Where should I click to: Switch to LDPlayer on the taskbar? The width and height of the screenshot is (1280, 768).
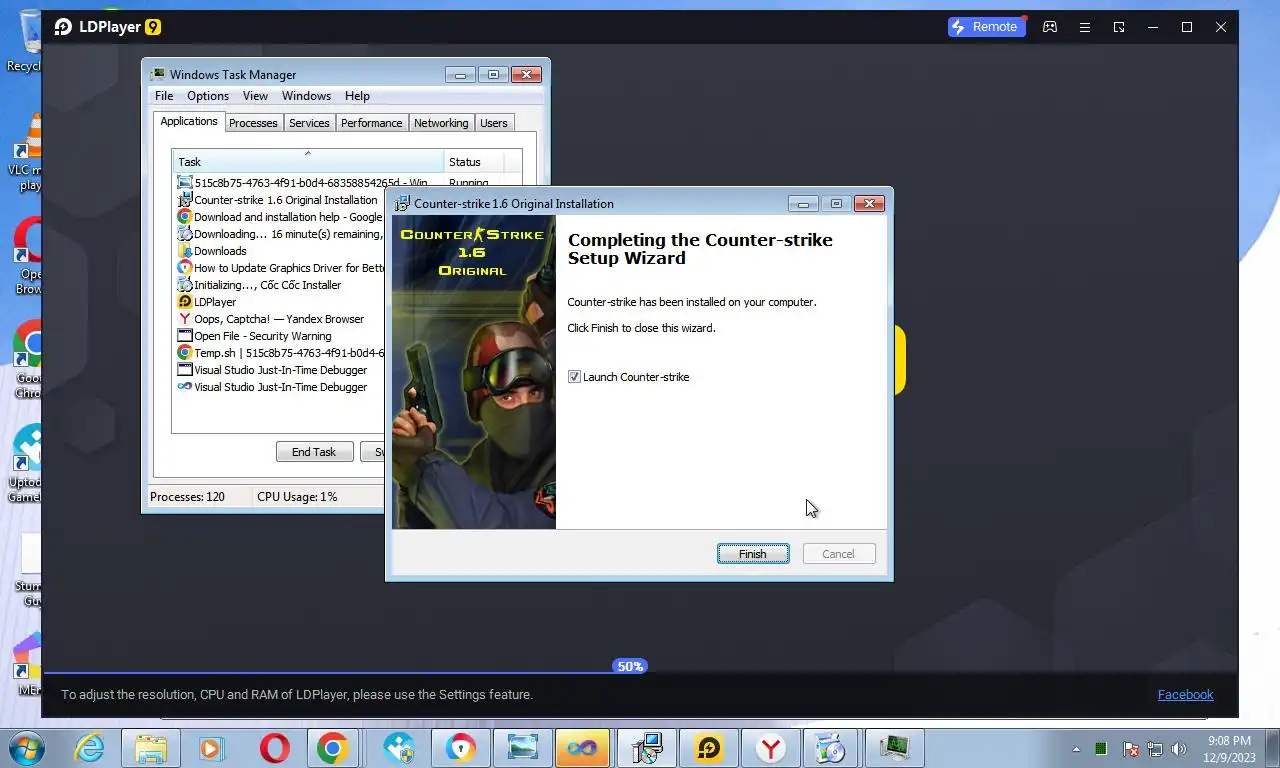(709, 748)
